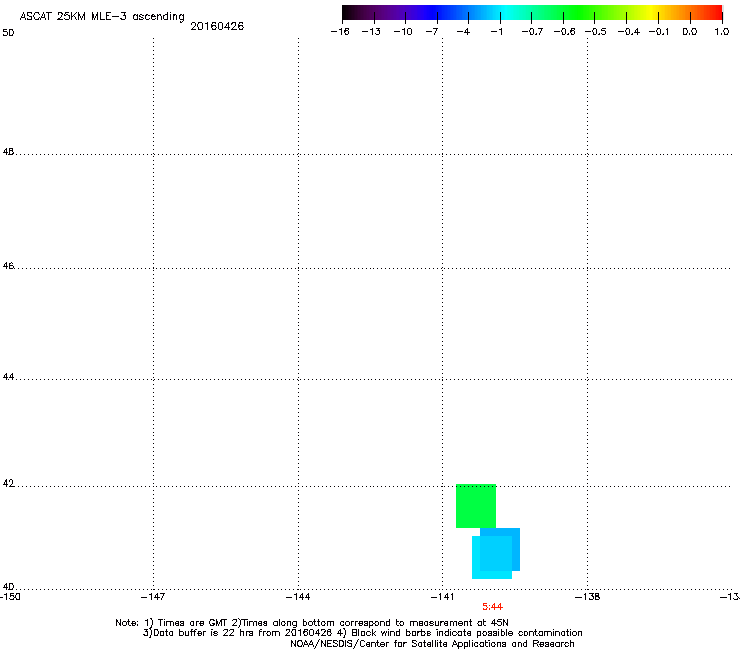
Task: Click the ASCAT 25KM MLE-3 ascending title
Action: [102, 17]
